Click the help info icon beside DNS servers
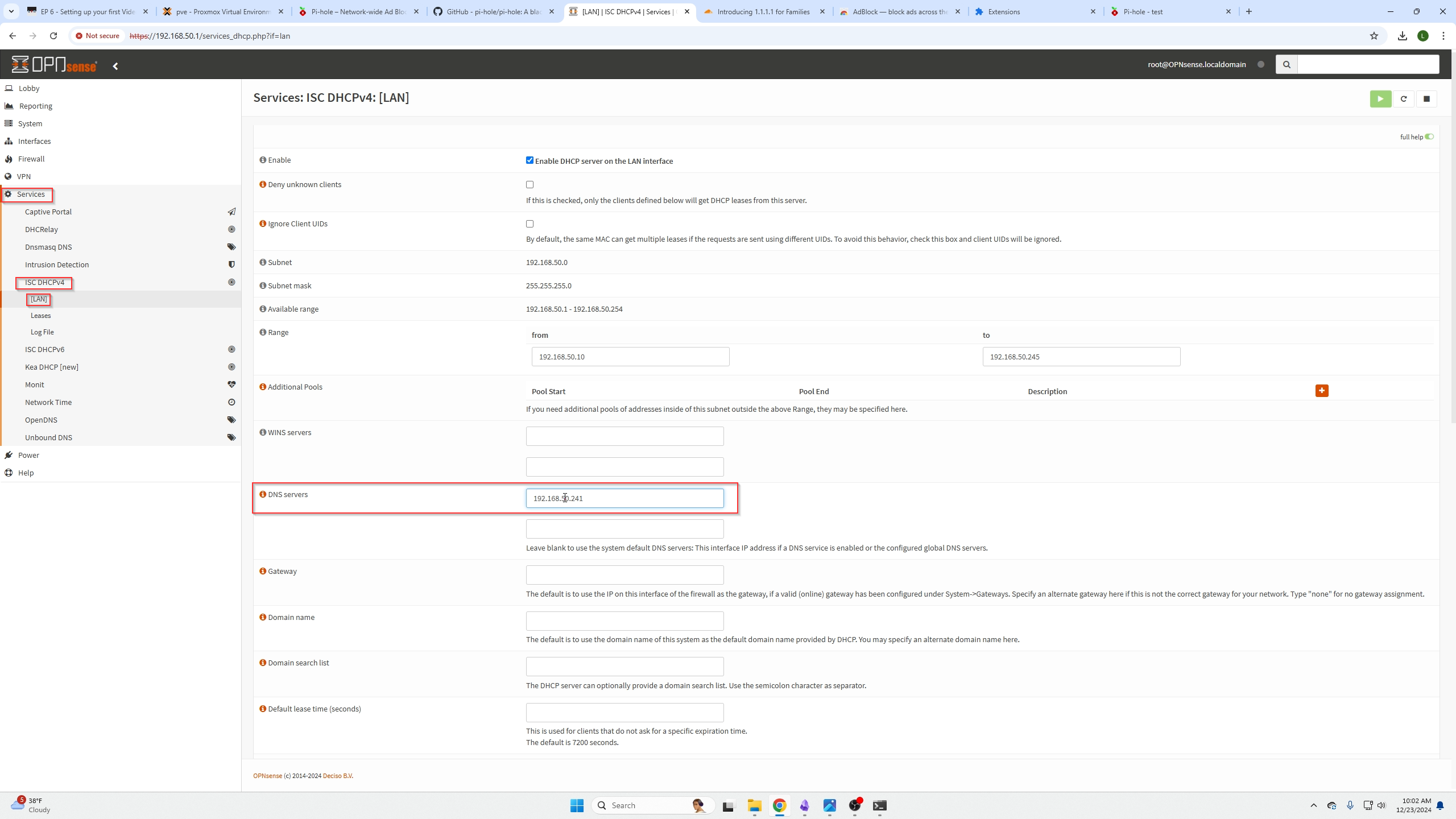The height and width of the screenshot is (819, 1456). 263,494
